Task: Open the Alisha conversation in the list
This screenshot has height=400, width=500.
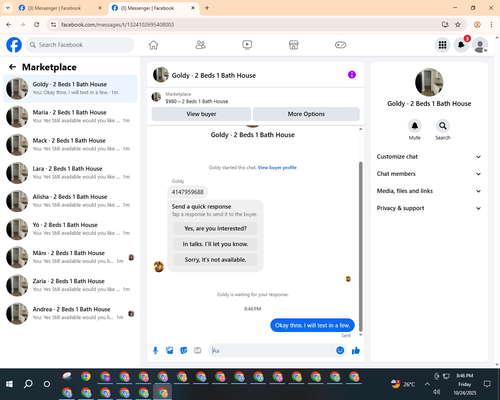Action: tap(70, 201)
